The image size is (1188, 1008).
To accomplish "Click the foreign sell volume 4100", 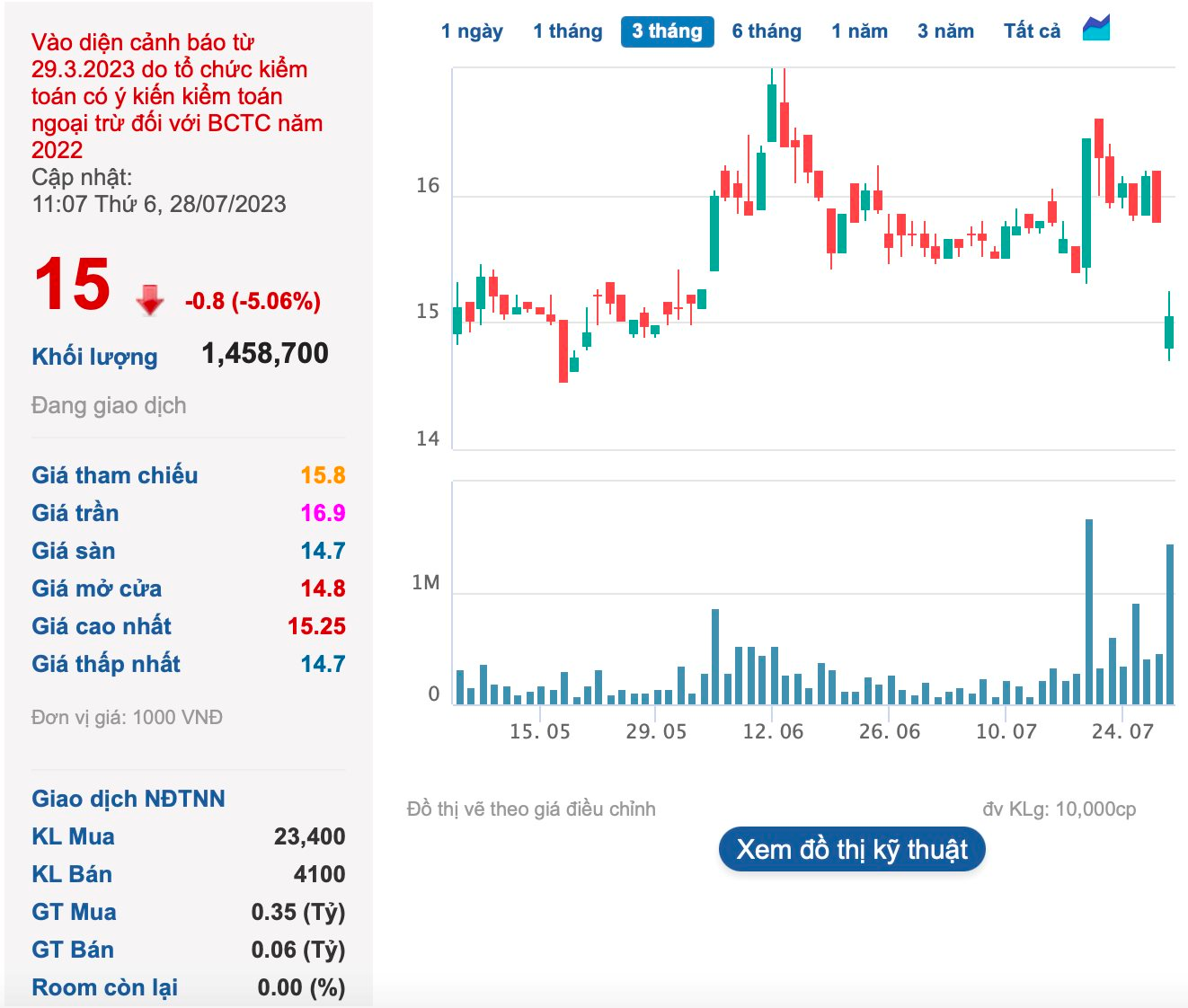I will coord(319,874).
